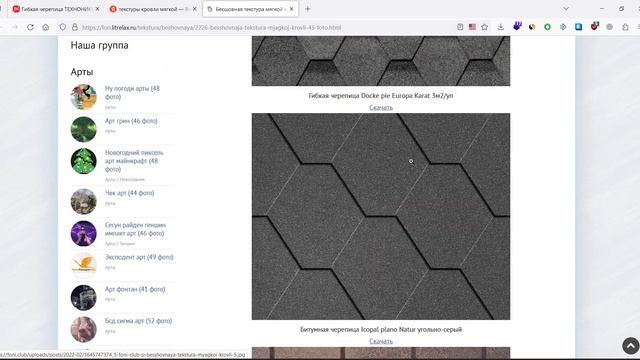The height and width of the screenshot is (360, 640).
Task: Click the Арты section heading
Action: [82, 72]
